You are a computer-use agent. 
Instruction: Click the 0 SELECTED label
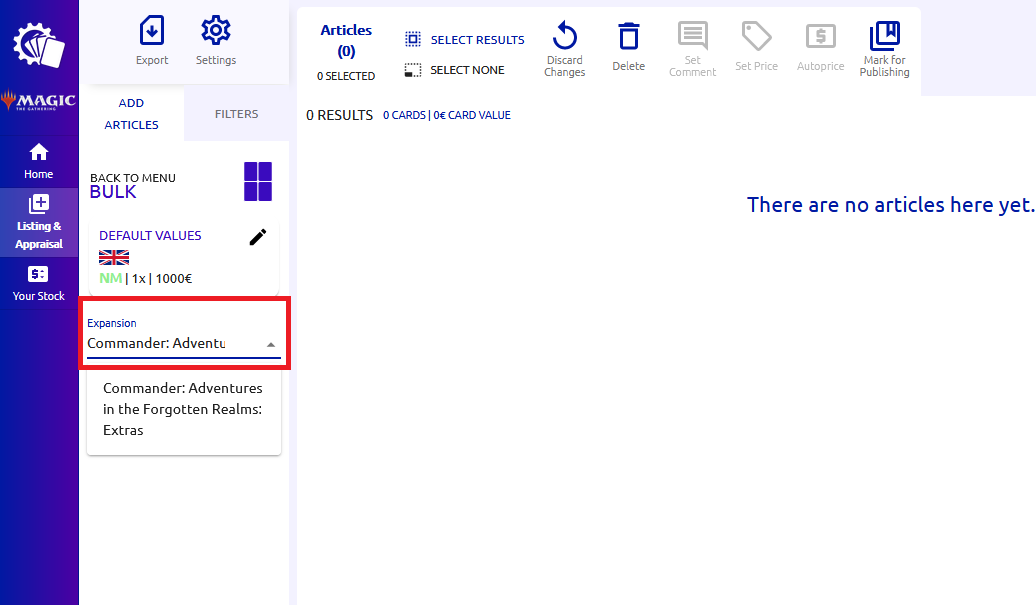pyautogui.click(x=346, y=76)
